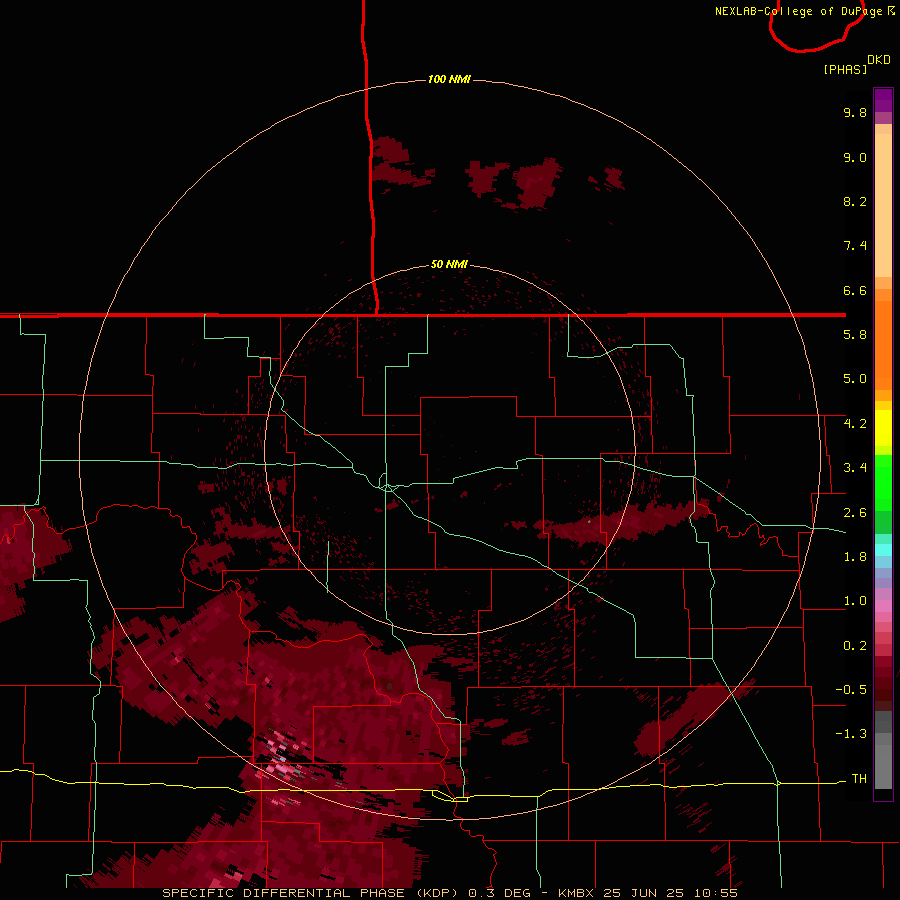Click the 7.4 value on color scale
900x900 pixels.
click(855, 246)
